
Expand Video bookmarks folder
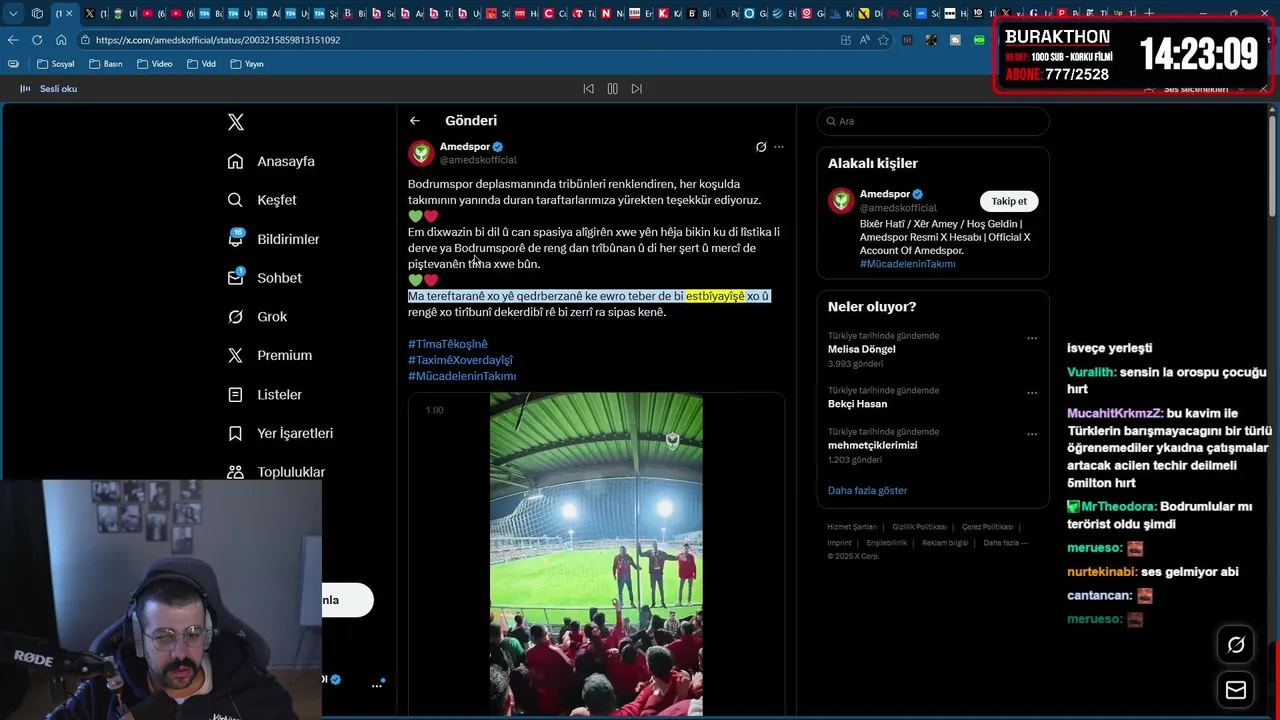[154, 64]
